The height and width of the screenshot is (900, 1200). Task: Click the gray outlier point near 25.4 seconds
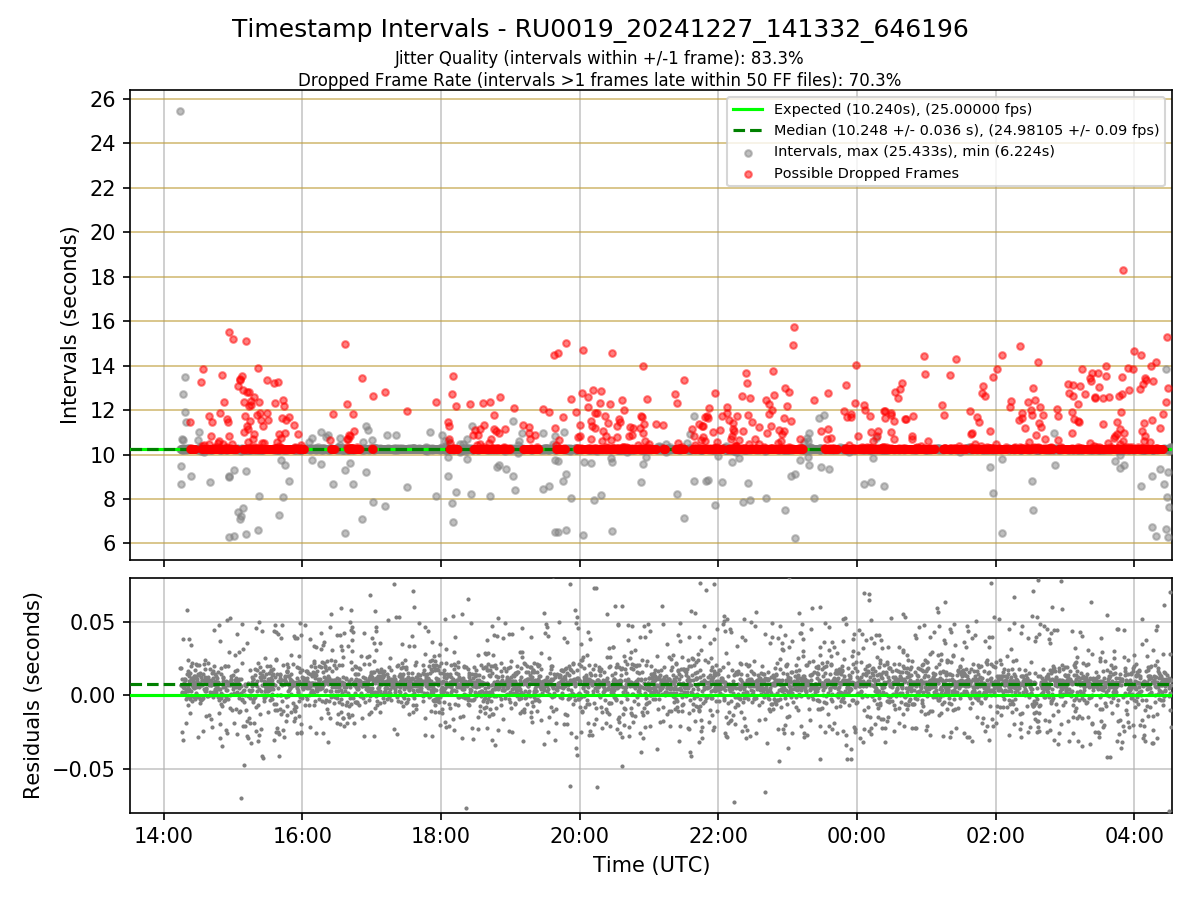[180, 111]
